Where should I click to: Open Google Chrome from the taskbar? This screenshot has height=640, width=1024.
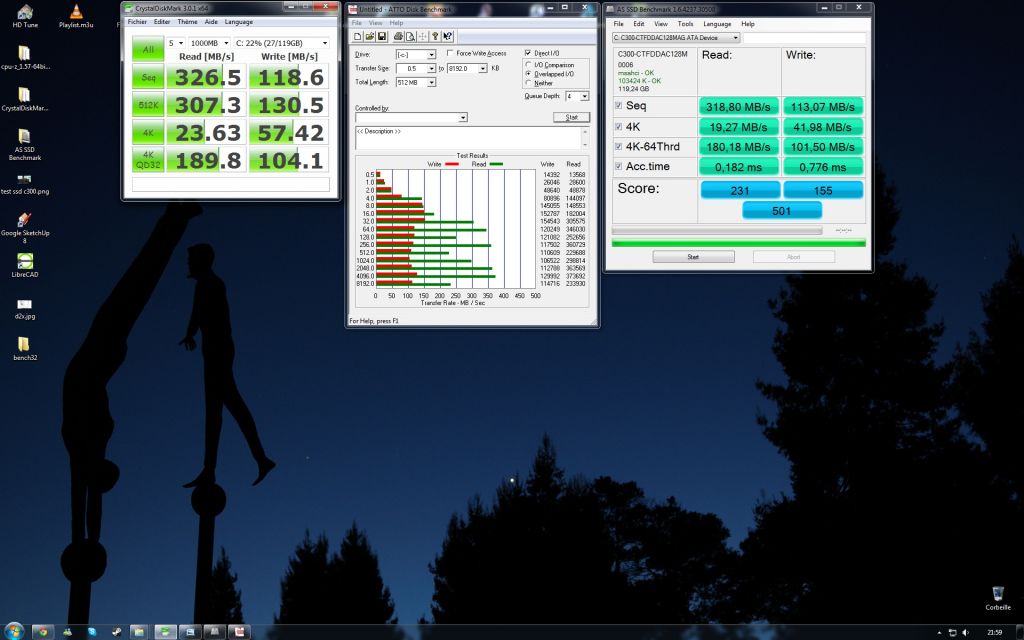[42, 632]
